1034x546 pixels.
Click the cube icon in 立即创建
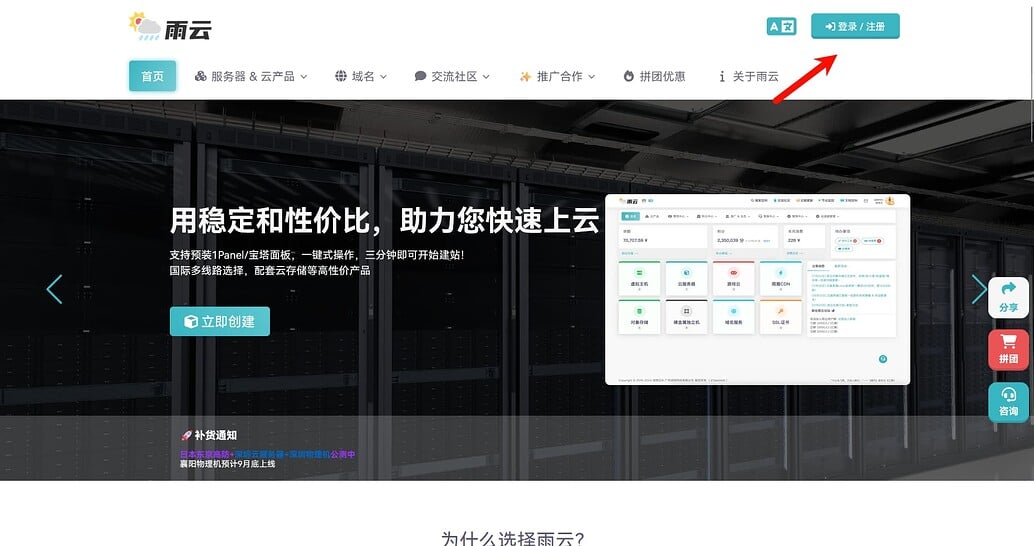[191, 321]
